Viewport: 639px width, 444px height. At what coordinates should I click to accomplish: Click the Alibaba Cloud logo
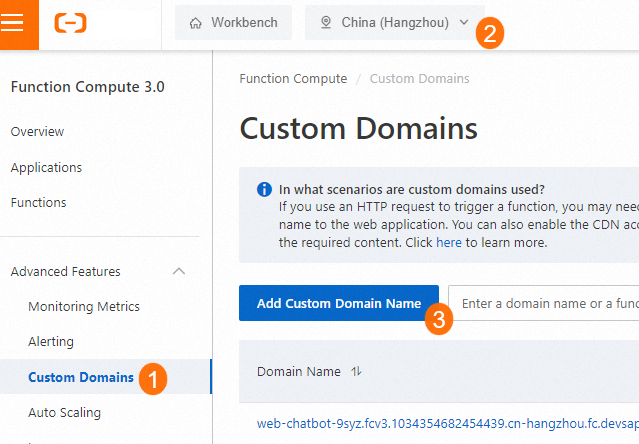71,23
